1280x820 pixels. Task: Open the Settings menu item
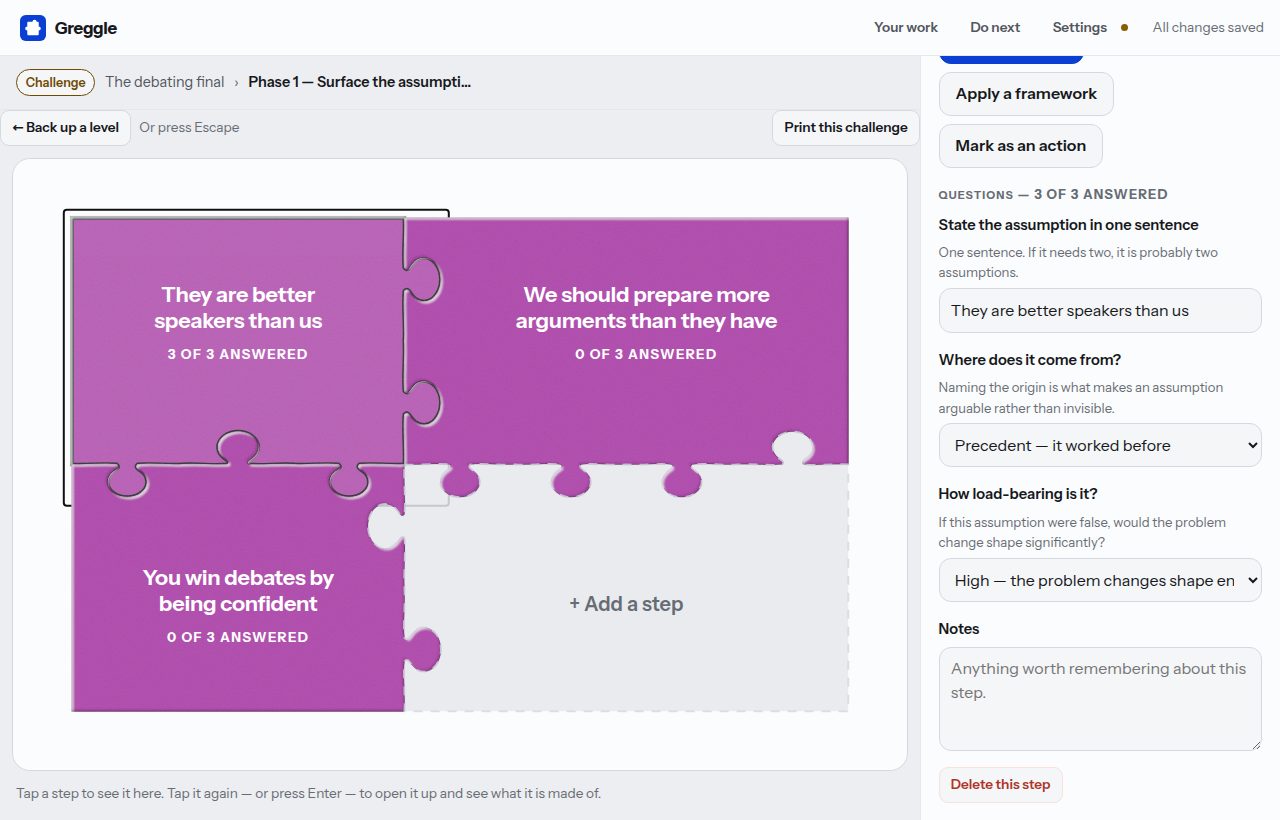(1080, 27)
